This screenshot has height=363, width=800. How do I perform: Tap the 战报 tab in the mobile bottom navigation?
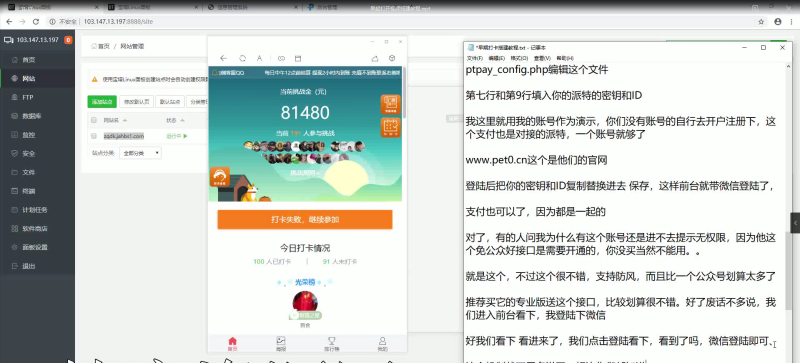pos(281,344)
